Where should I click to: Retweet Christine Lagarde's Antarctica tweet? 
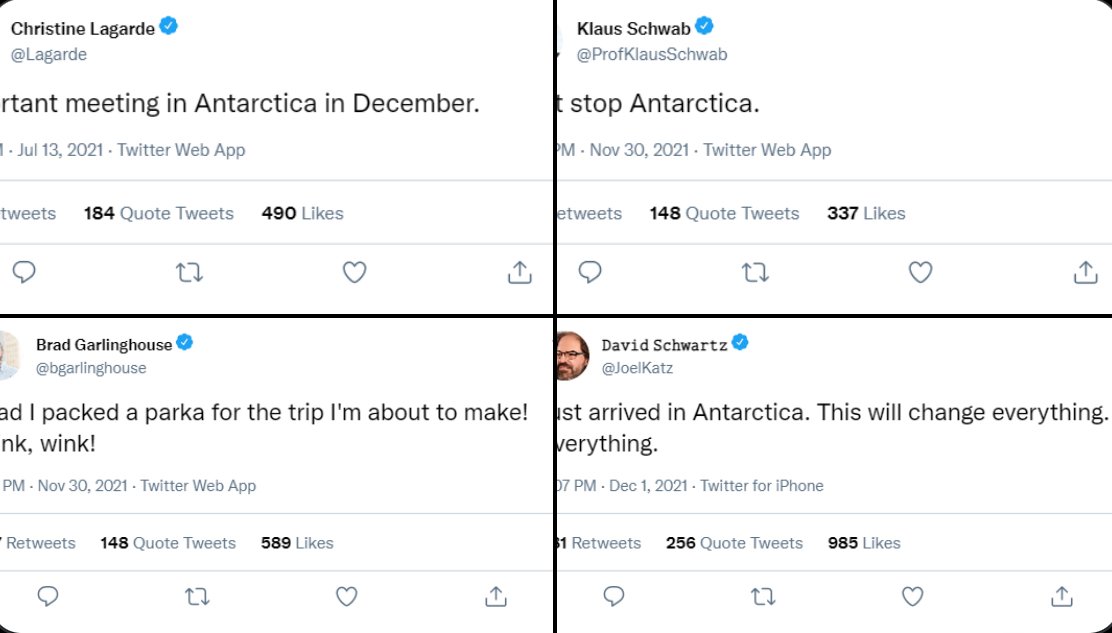click(189, 272)
